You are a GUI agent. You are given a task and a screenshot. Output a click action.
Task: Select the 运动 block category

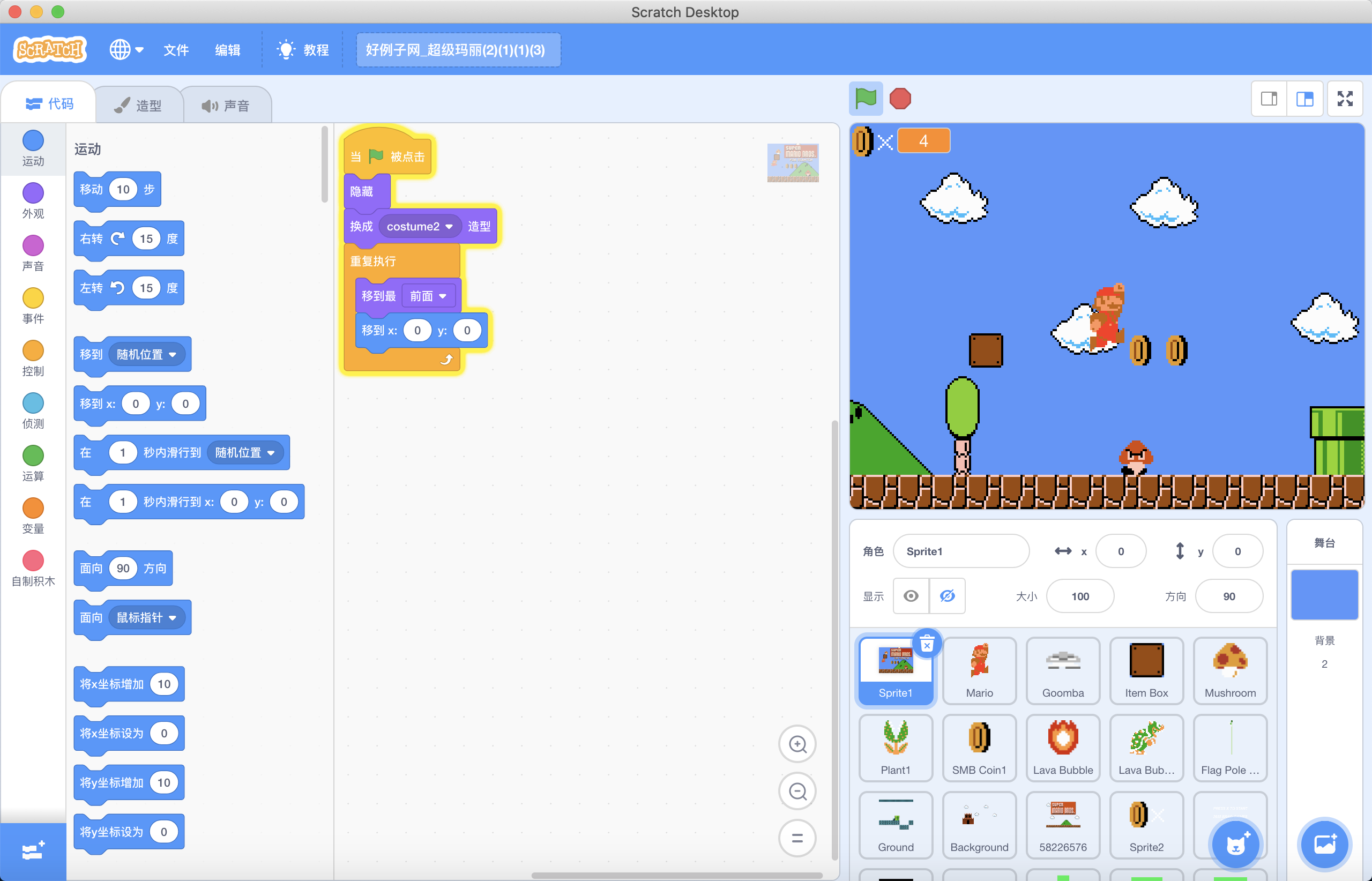click(33, 148)
